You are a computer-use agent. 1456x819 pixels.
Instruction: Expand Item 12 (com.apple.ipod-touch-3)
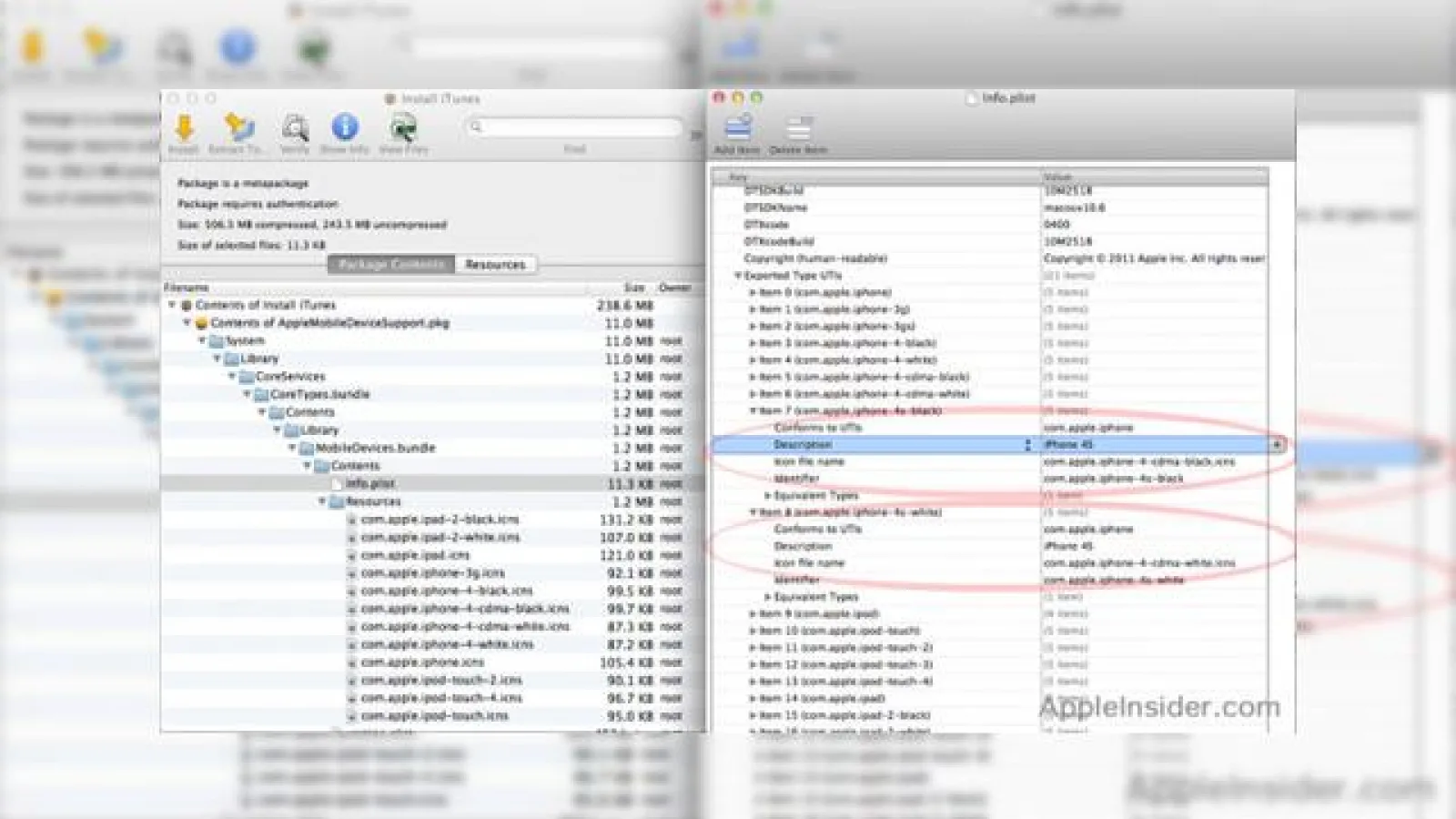coord(753,665)
